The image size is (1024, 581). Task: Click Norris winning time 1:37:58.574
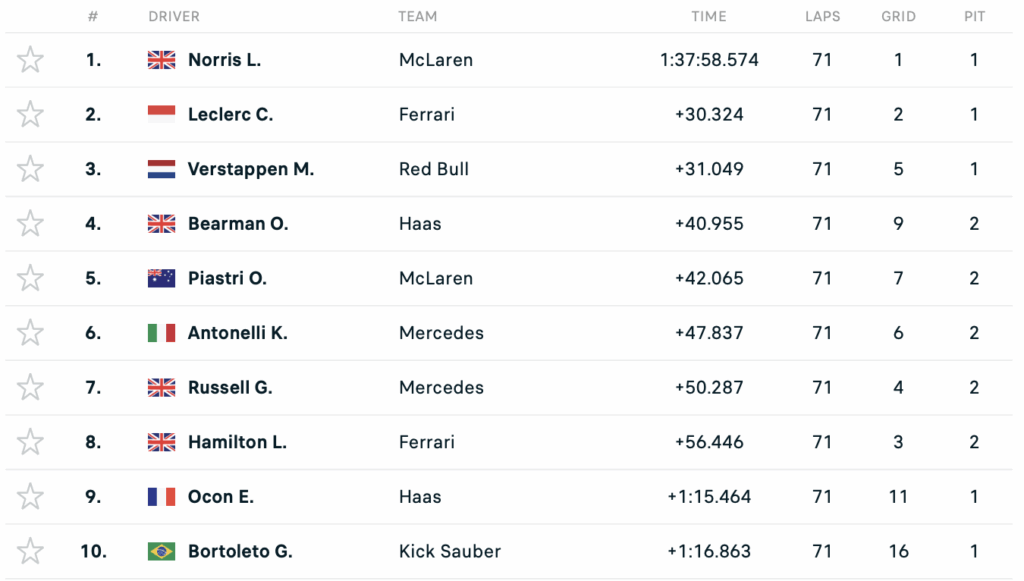709,60
